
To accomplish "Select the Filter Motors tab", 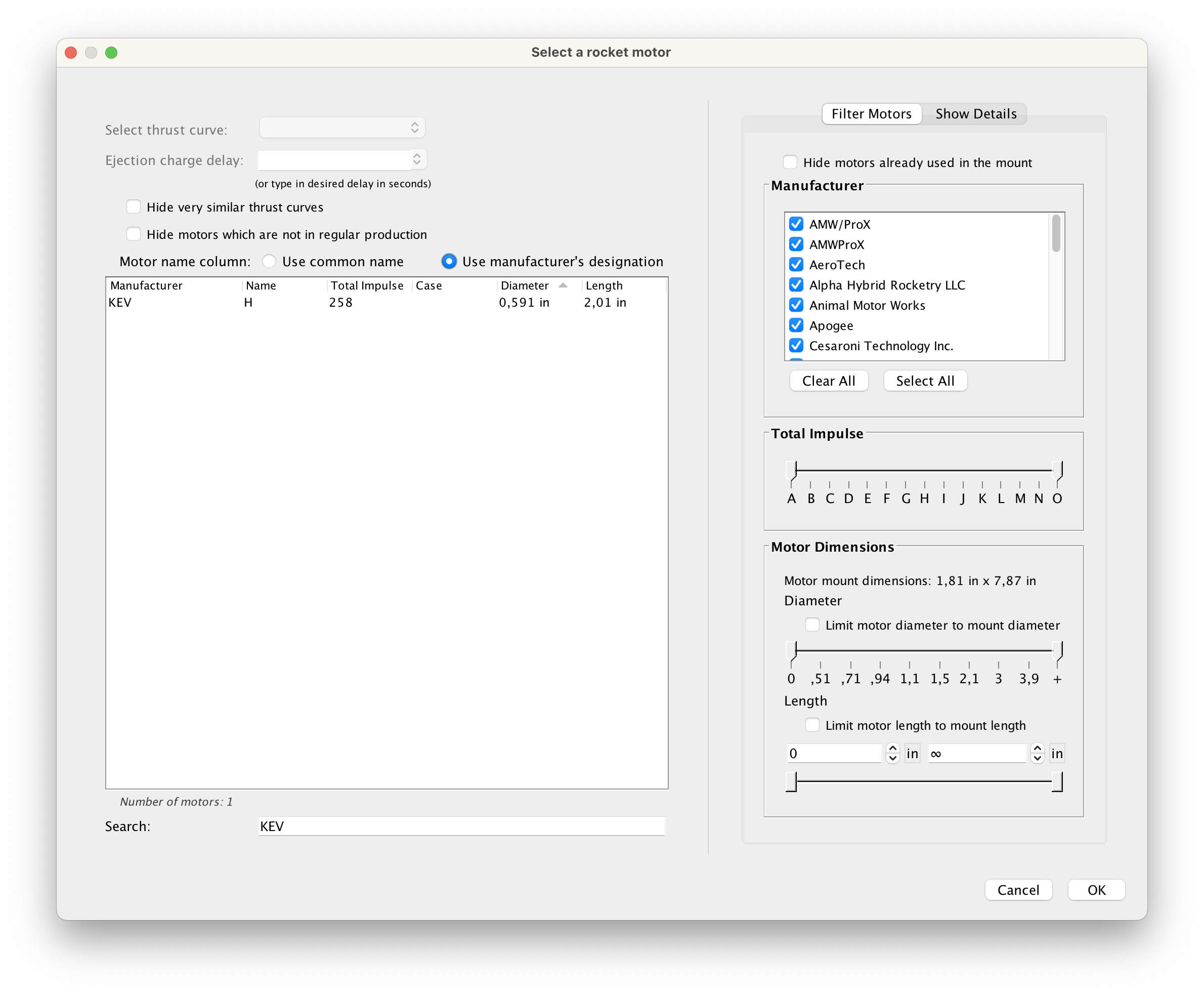I will pos(871,113).
